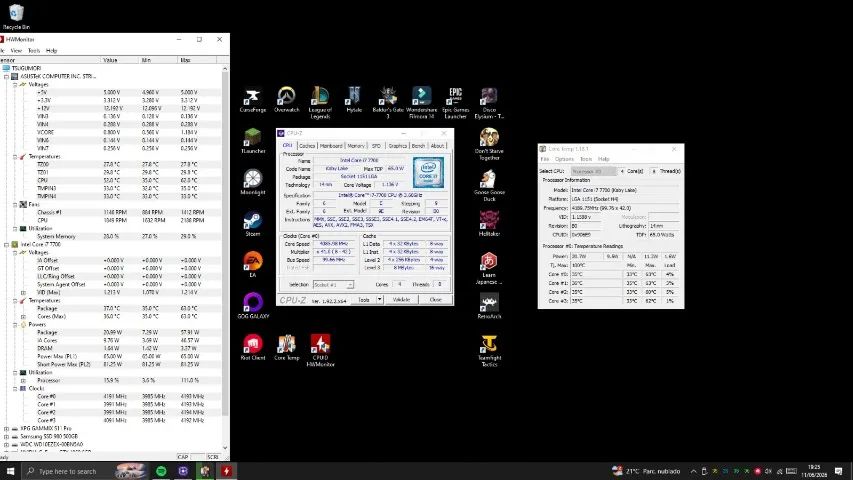The height and width of the screenshot is (480, 853).
Task: Open the Hytale desktop shortcut
Action: 354,100
